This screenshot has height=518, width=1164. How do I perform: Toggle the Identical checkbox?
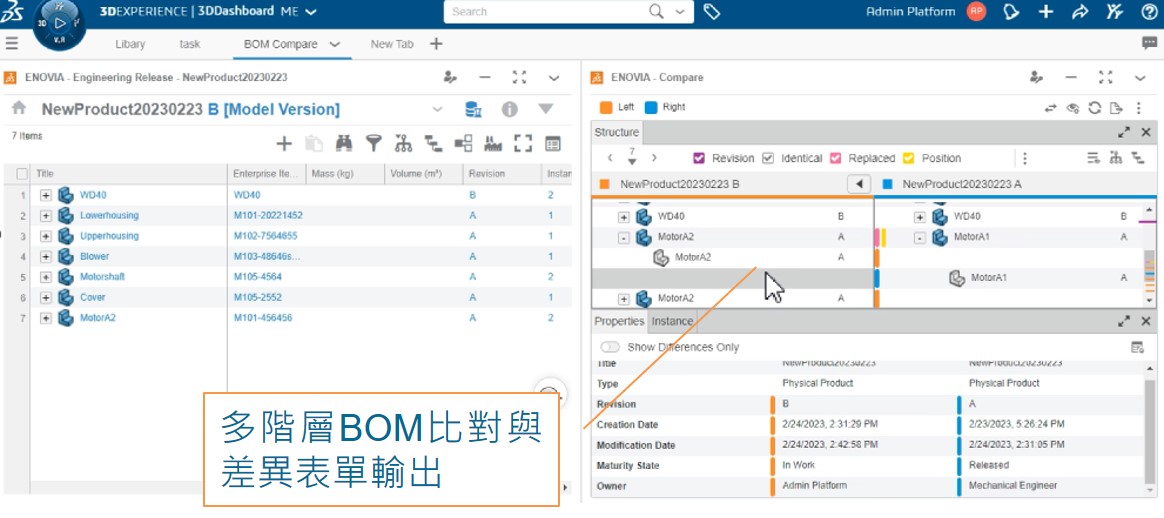click(768, 158)
